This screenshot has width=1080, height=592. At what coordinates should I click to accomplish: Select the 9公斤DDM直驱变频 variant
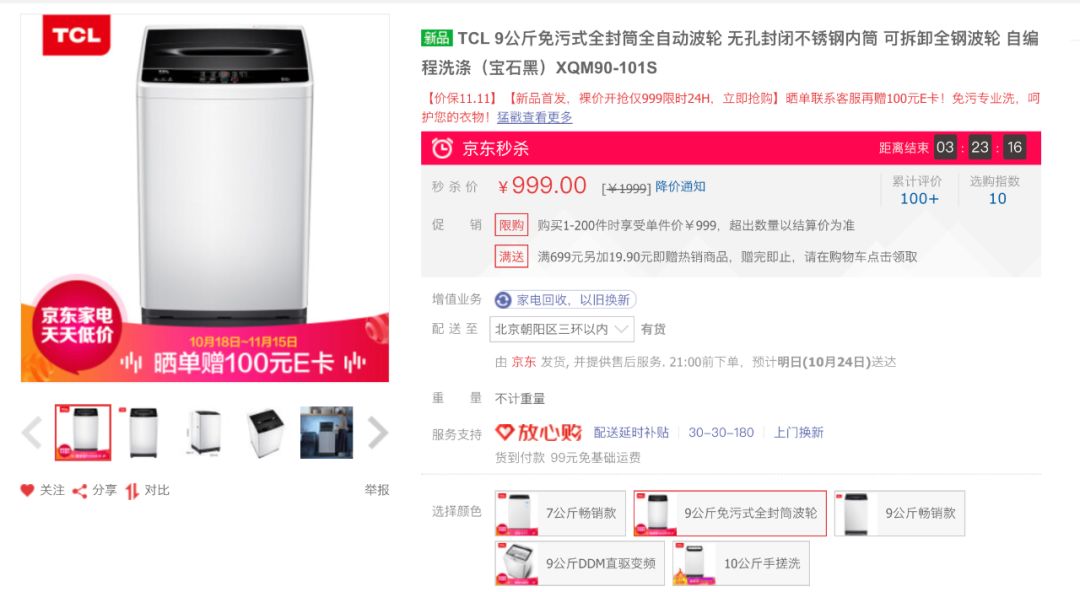point(578,562)
